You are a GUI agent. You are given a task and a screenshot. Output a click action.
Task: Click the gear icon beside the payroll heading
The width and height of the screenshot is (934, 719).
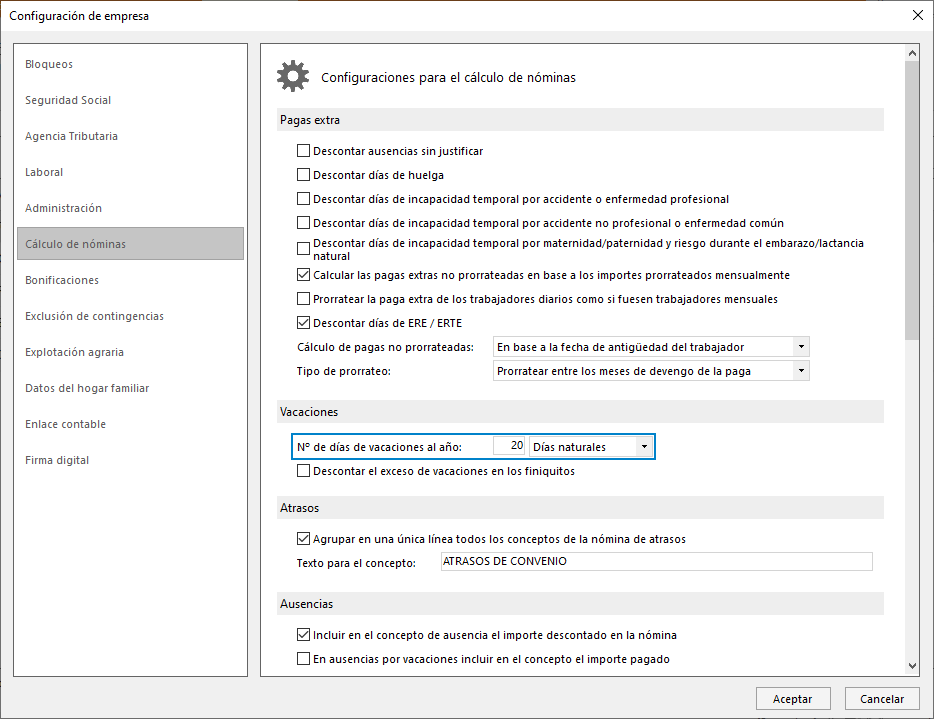coord(293,76)
